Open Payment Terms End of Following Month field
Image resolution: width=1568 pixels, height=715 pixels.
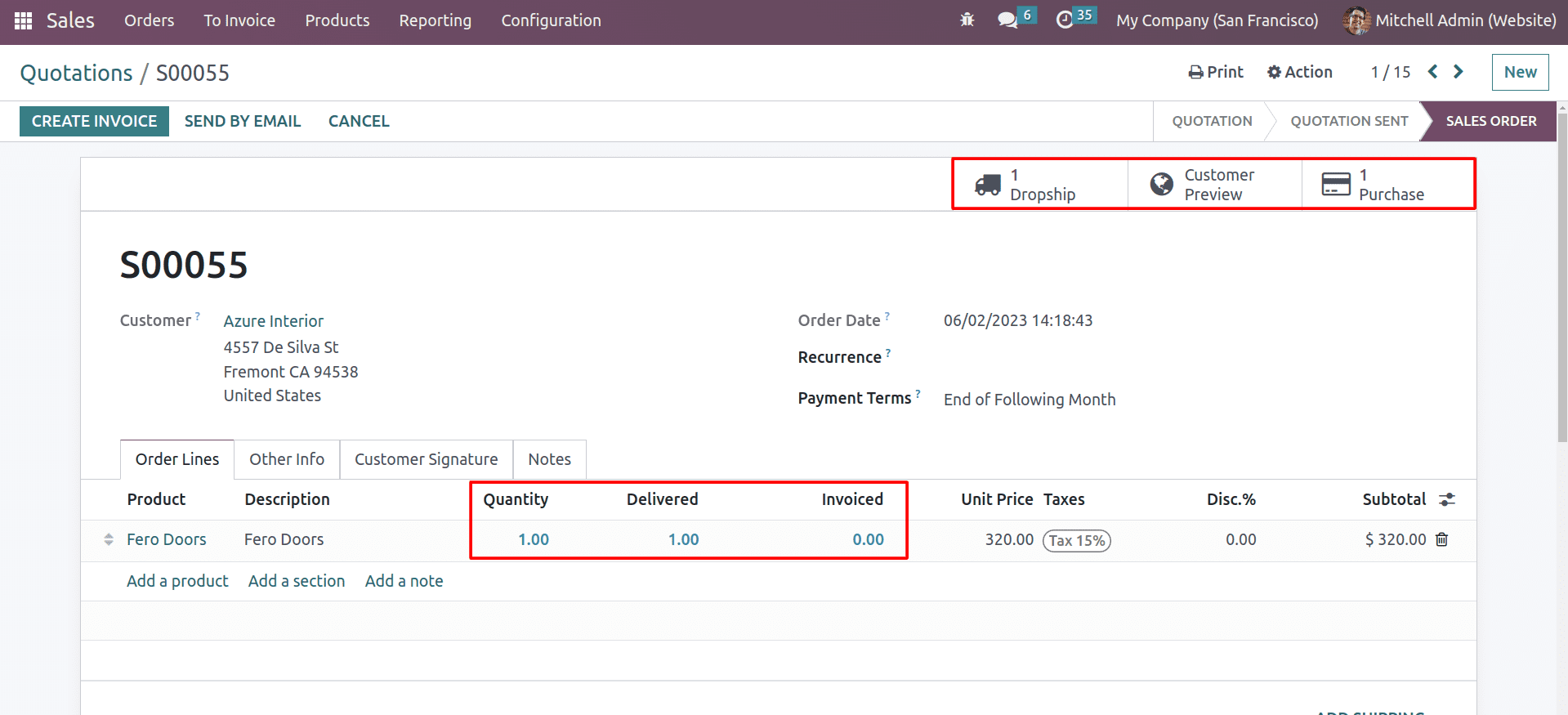click(x=1030, y=400)
